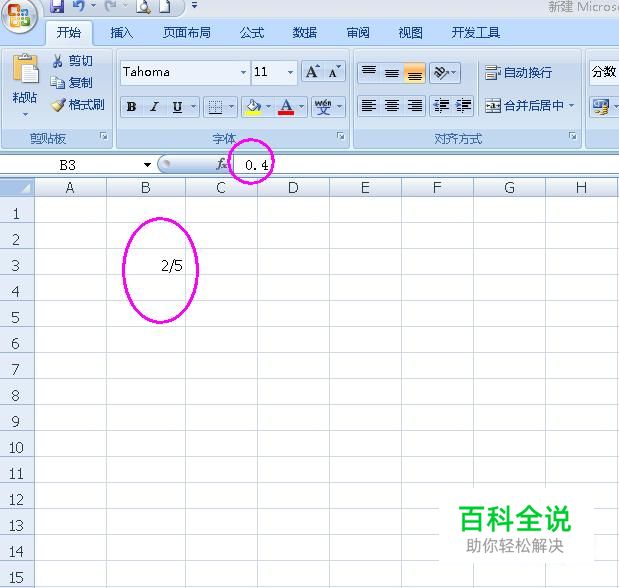
Task: Open the Name Box dropdown arrow
Action: coord(147,165)
